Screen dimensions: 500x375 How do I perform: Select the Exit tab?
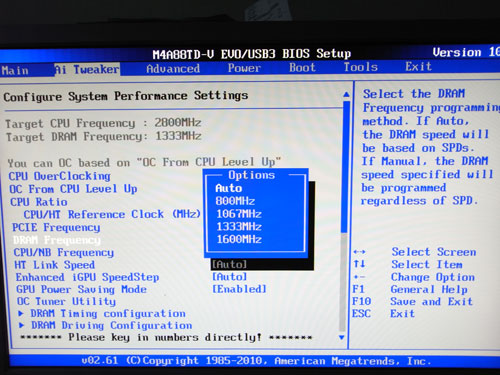pos(418,67)
